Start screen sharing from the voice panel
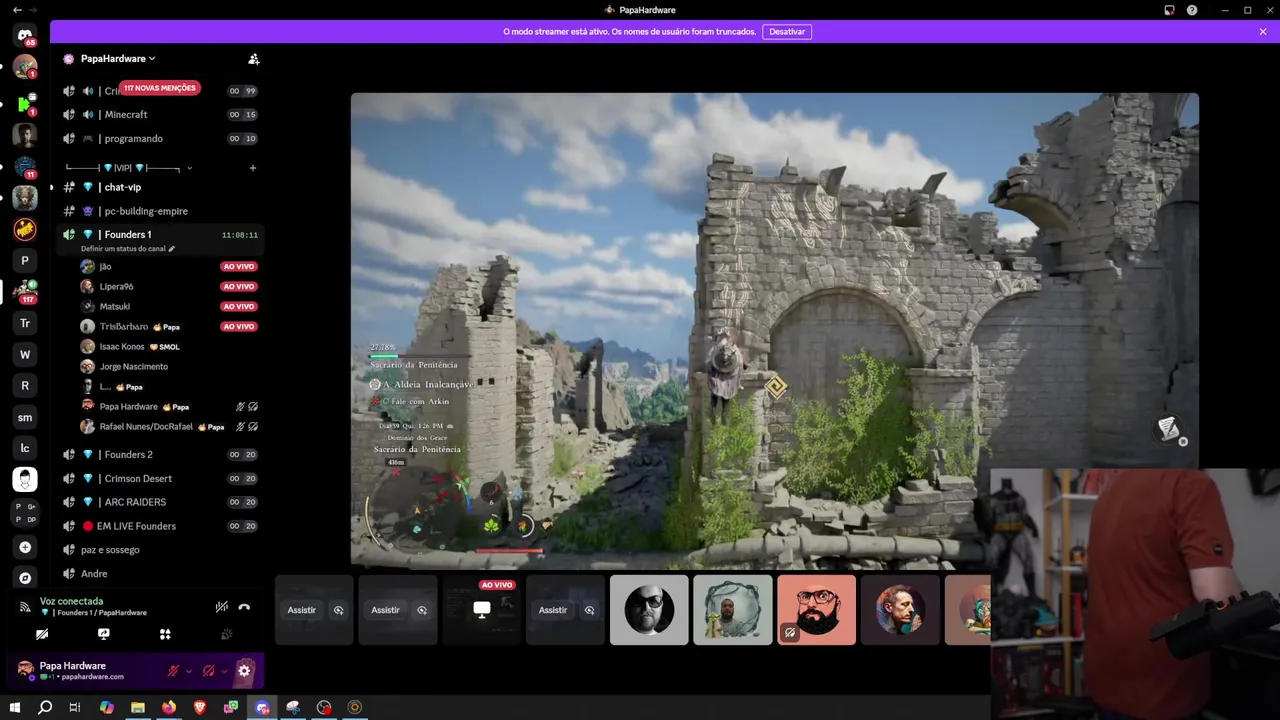This screenshot has width=1280, height=720. 104,634
